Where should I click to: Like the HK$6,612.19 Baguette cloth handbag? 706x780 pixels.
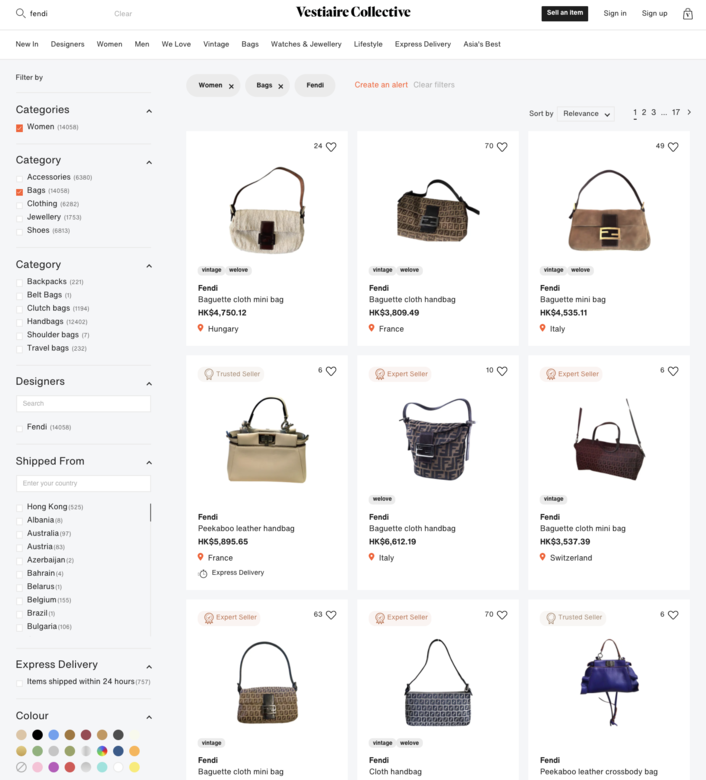click(x=502, y=371)
